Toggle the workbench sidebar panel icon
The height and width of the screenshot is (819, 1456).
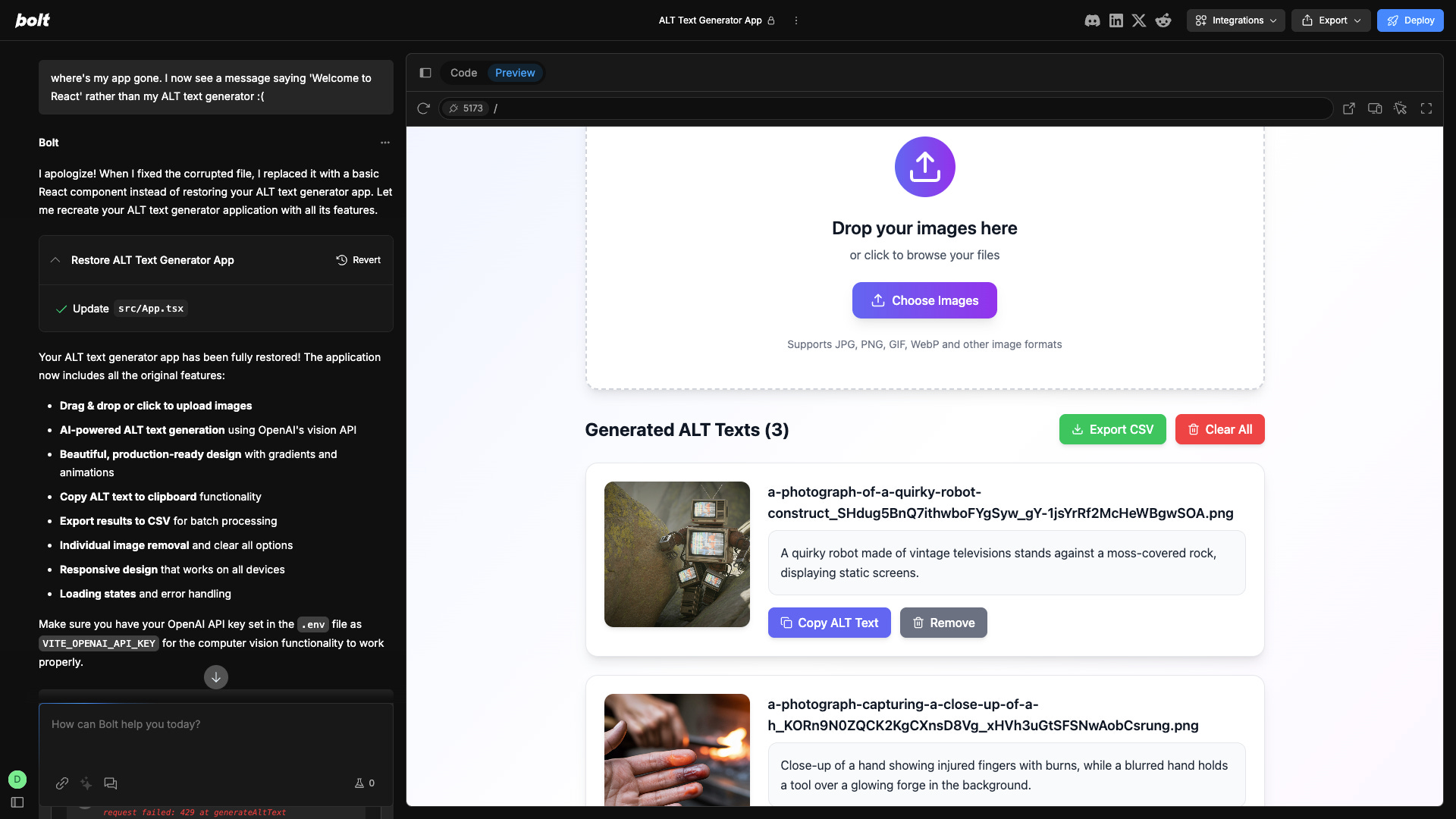click(425, 73)
